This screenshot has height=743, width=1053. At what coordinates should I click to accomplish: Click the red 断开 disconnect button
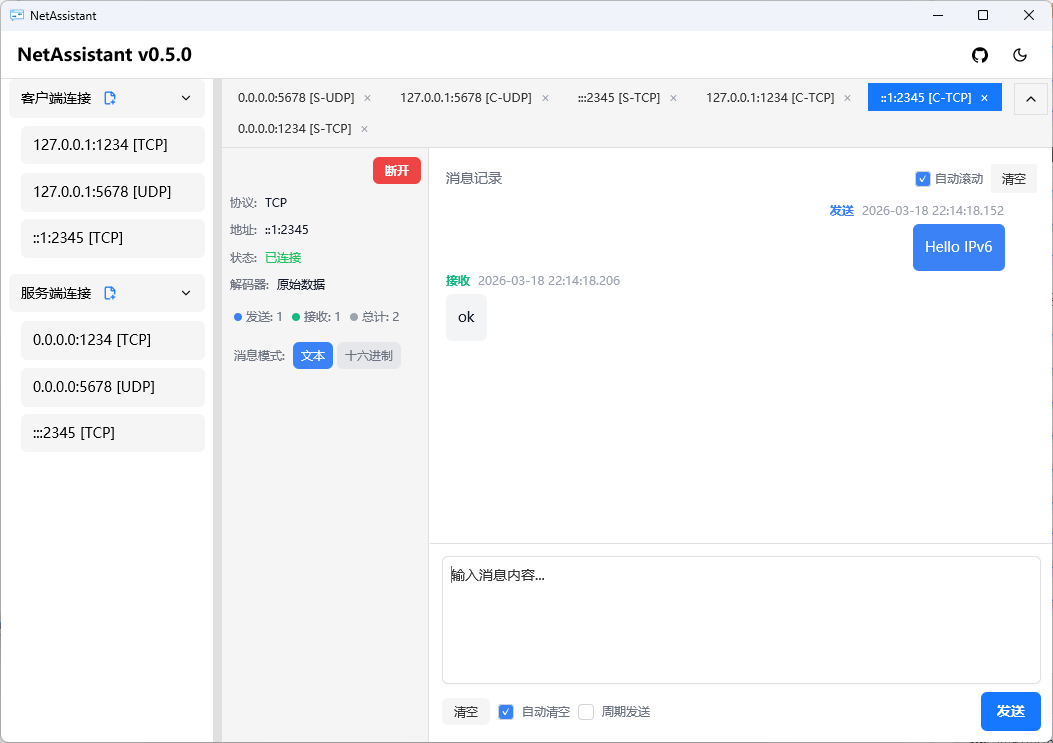click(396, 170)
